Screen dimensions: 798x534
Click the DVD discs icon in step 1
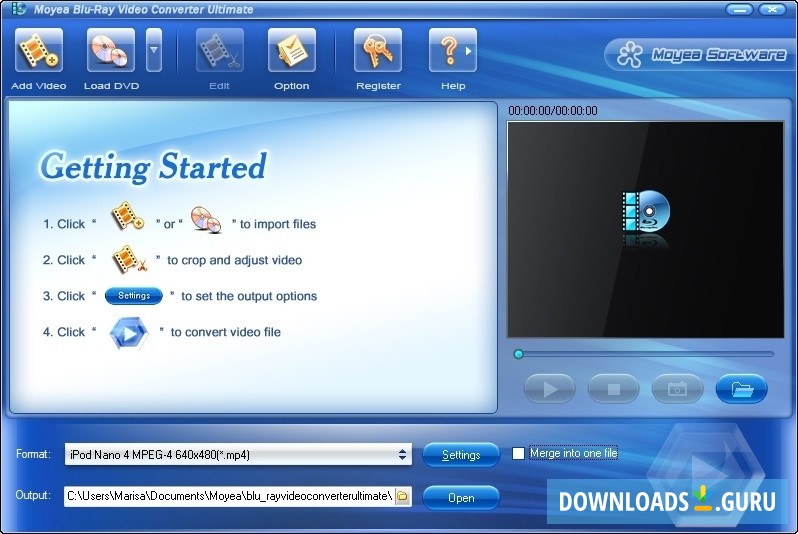[206, 220]
